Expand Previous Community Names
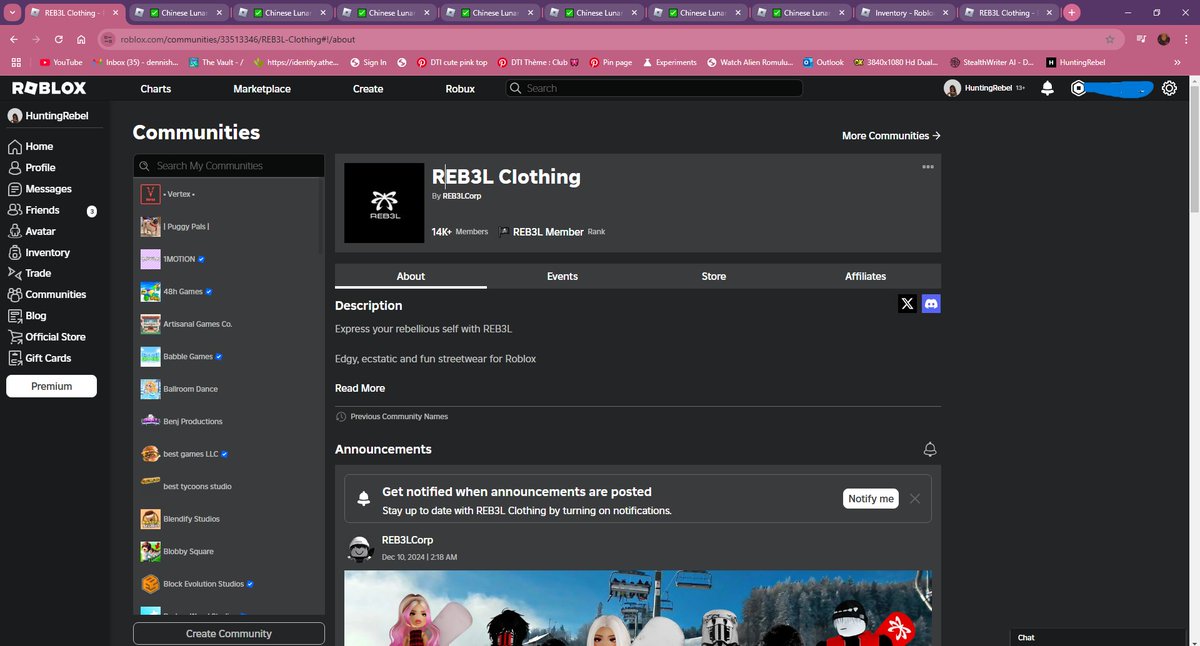The height and width of the screenshot is (646, 1200). point(392,416)
